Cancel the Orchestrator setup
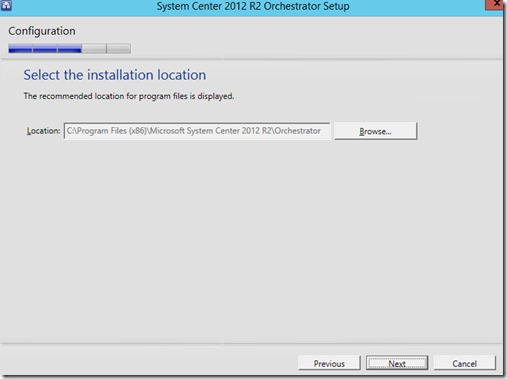The image size is (507, 379). coord(464,363)
